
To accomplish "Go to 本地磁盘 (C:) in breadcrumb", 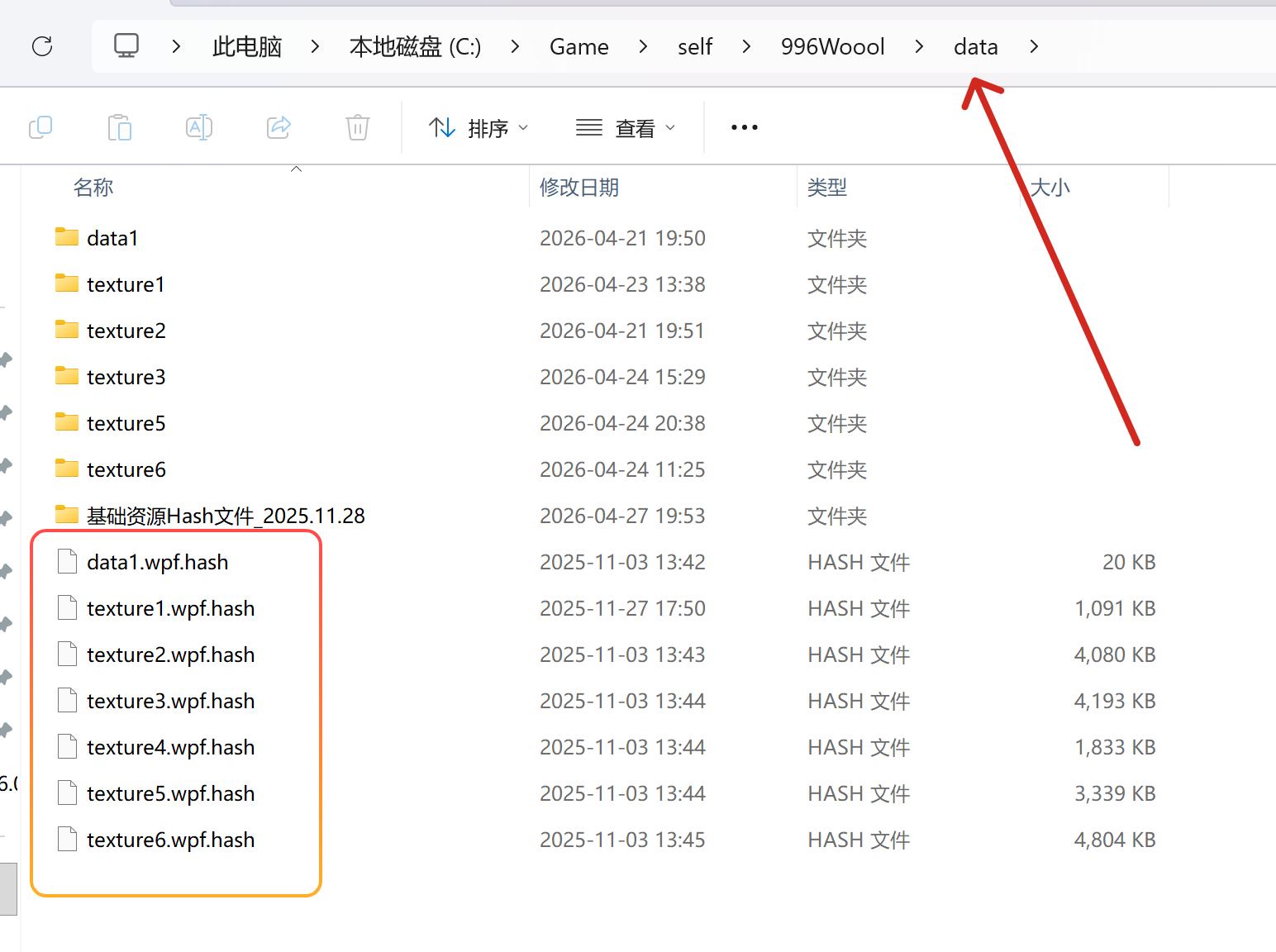I will point(415,47).
